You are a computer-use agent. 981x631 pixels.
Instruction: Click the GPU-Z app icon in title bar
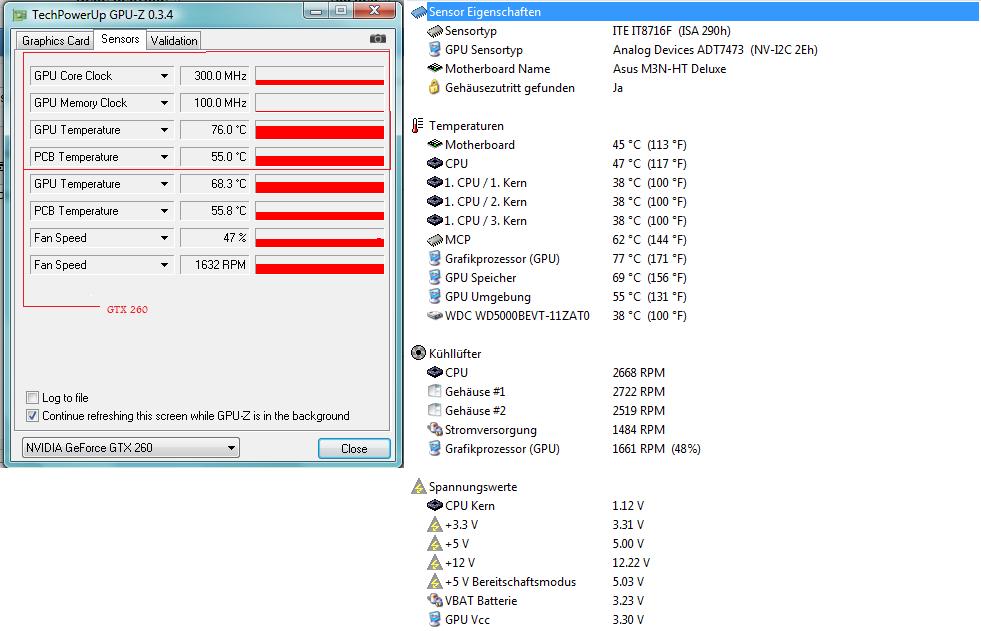(x=20, y=14)
